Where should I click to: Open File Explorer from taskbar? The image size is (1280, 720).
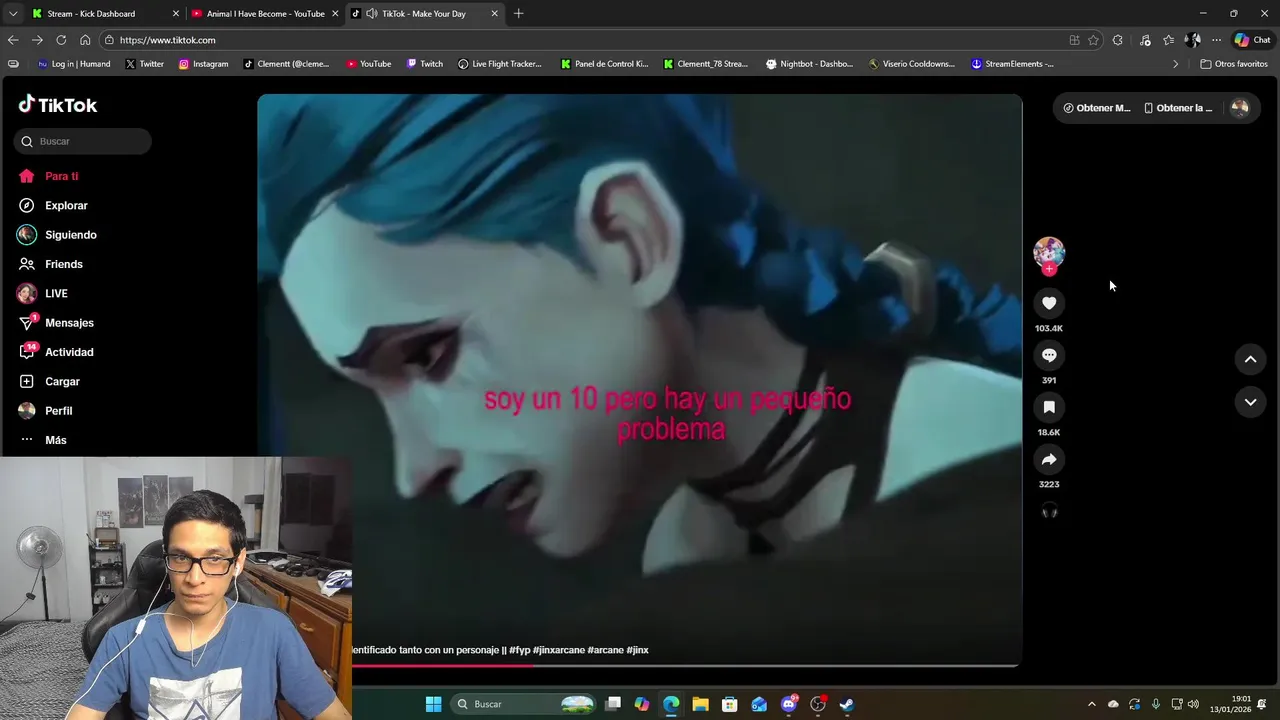(700, 704)
